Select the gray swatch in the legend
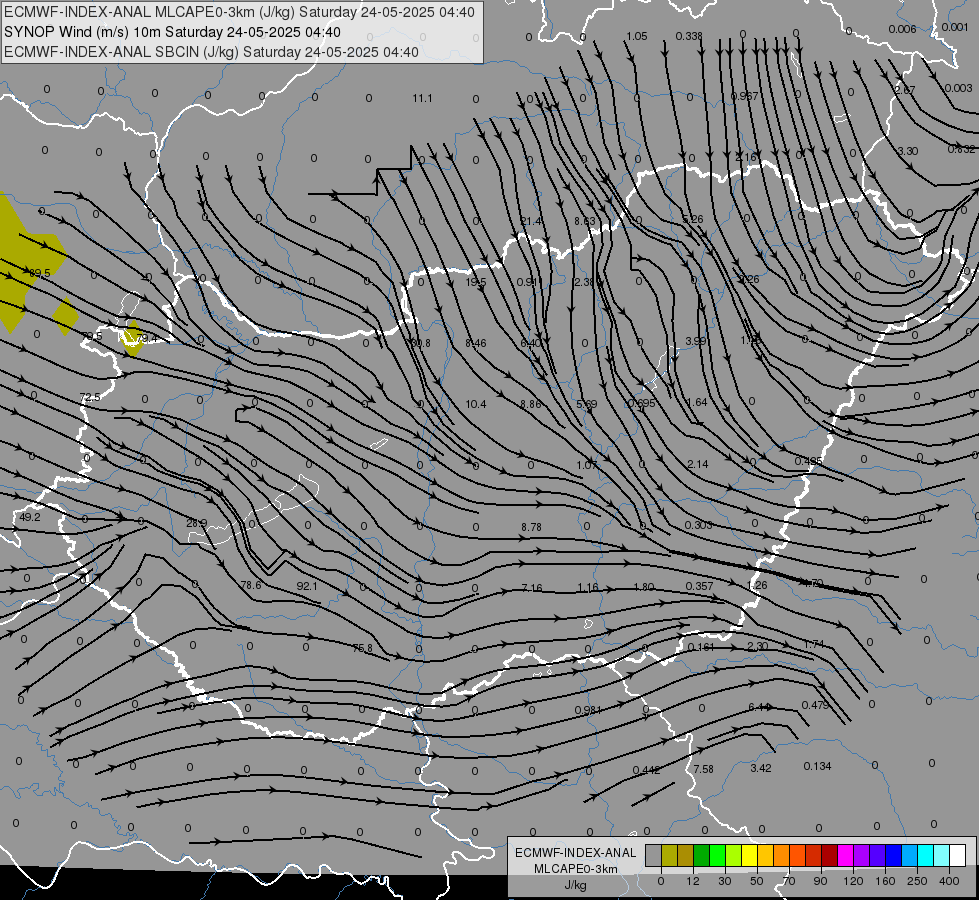 coord(653,855)
